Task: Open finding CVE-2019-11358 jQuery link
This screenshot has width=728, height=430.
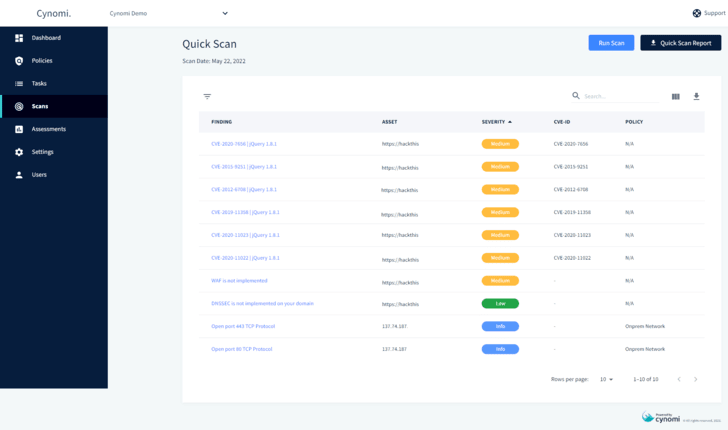Action: tap(245, 212)
